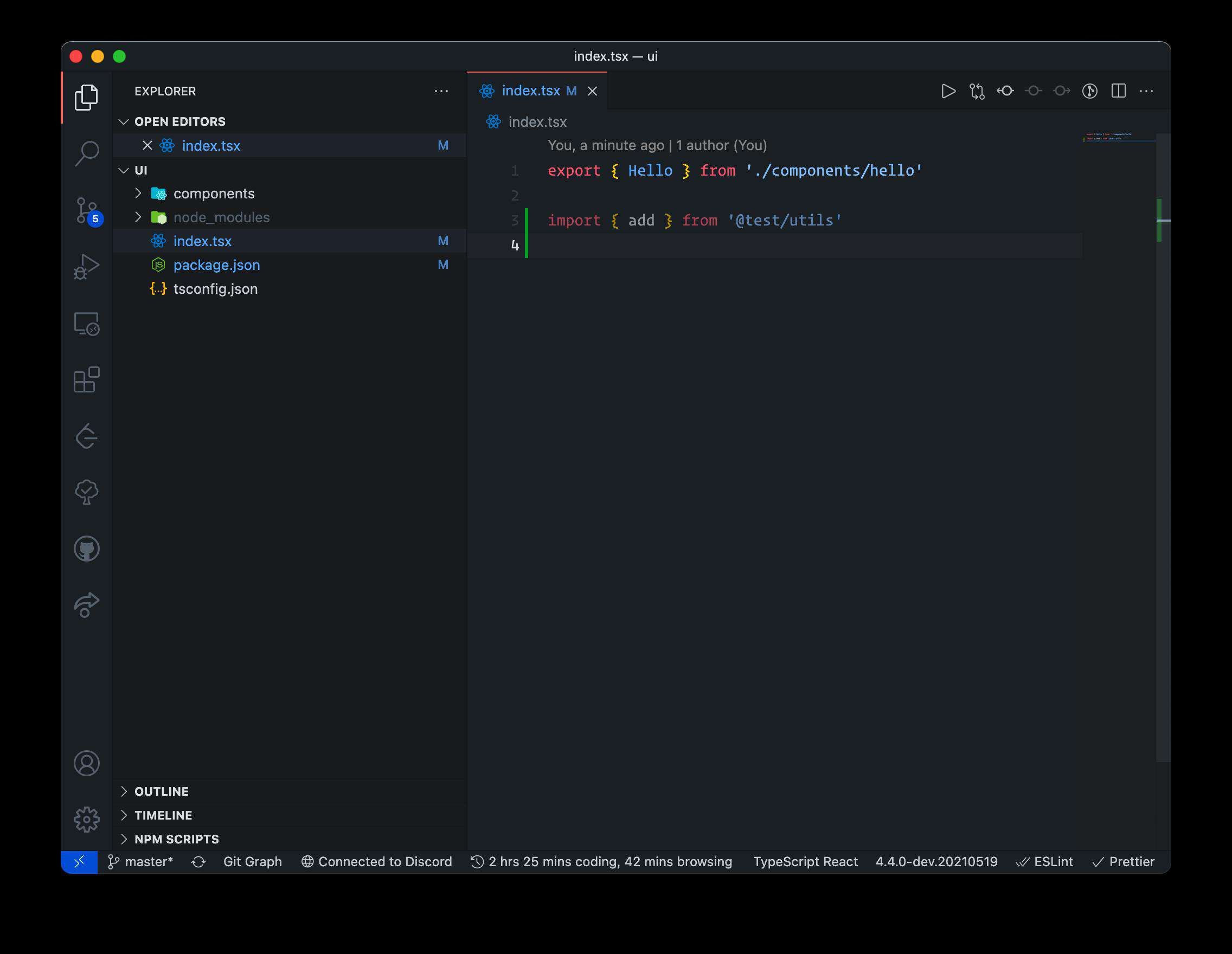The height and width of the screenshot is (954, 1232).
Task: Open index.tsx in the UI file tree
Action: tap(290, 241)
